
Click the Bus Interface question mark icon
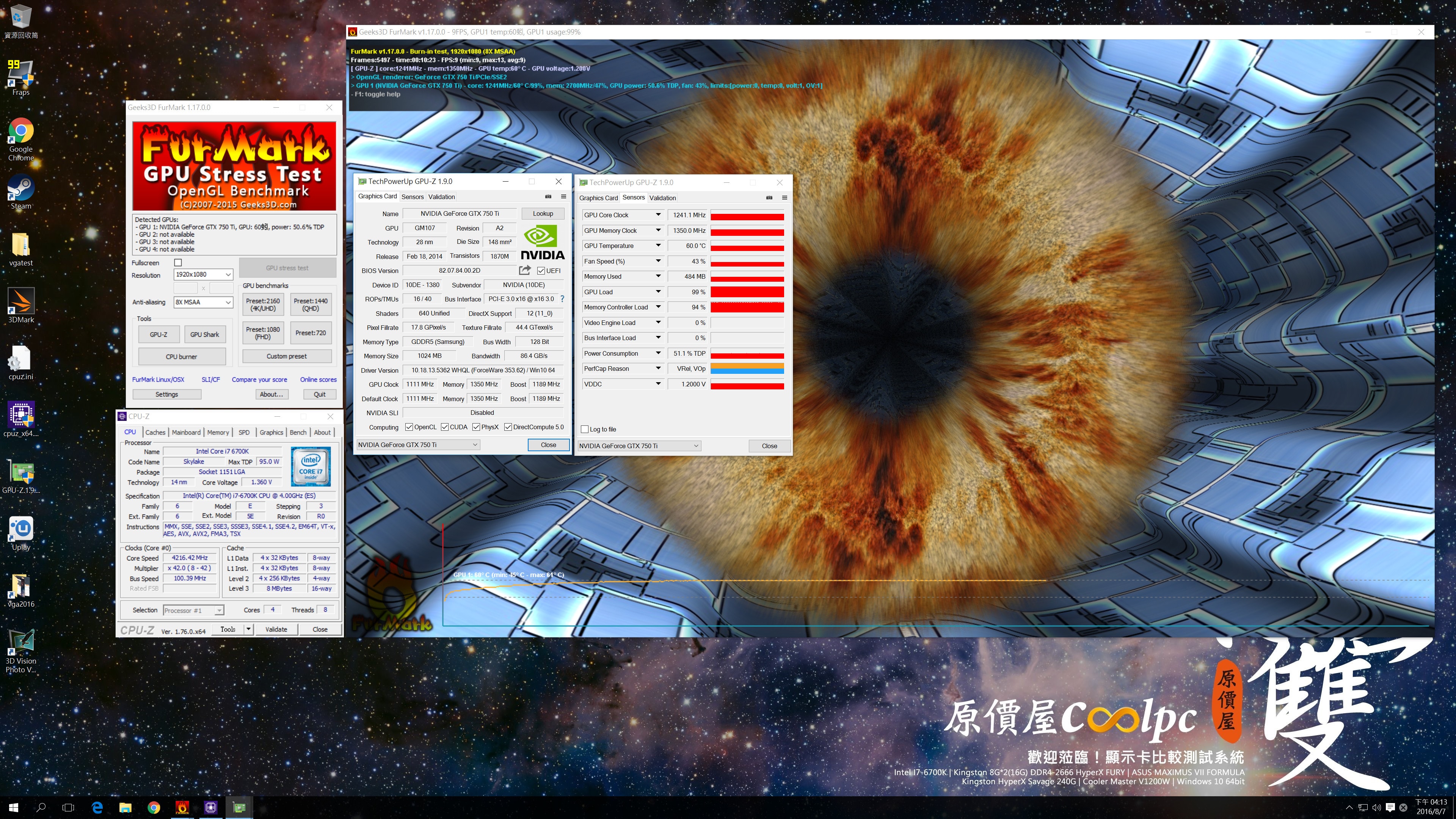tap(562, 299)
